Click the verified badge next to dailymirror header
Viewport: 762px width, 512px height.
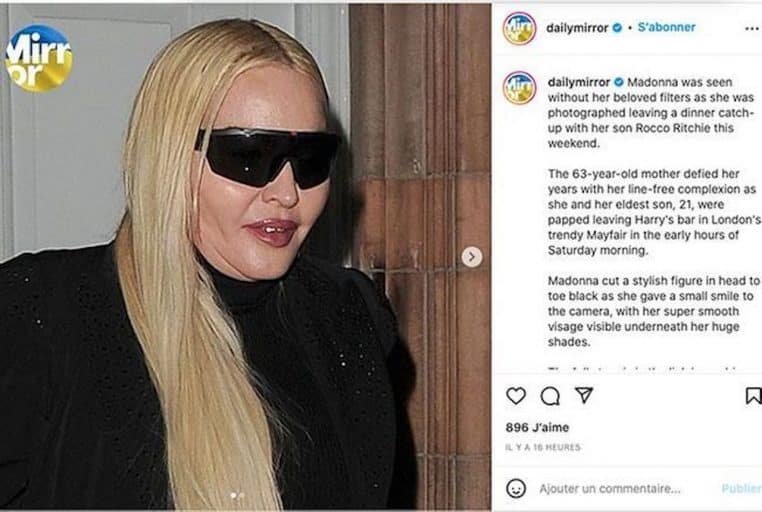pos(617,28)
